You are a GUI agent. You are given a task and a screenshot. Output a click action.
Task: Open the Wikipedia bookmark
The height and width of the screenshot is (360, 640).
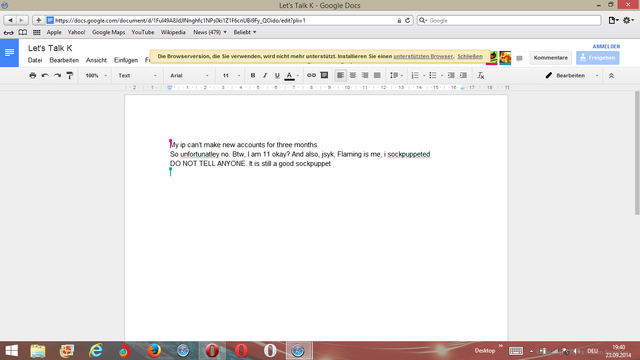(173, 32)
